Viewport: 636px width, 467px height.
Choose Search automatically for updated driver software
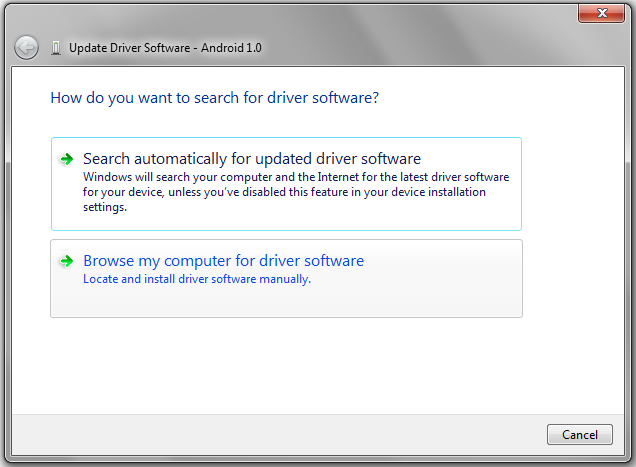coord(286,184)
